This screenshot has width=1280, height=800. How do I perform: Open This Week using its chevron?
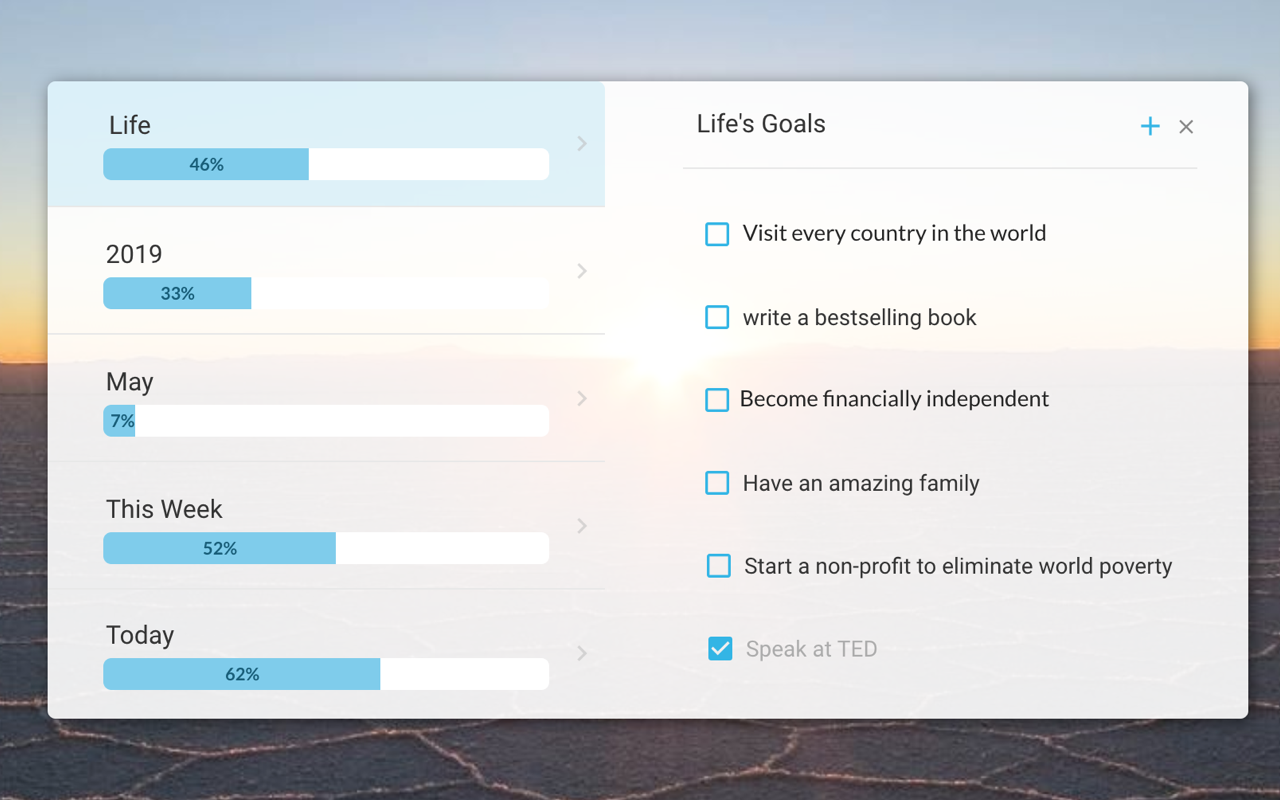[x=582, y=525]
